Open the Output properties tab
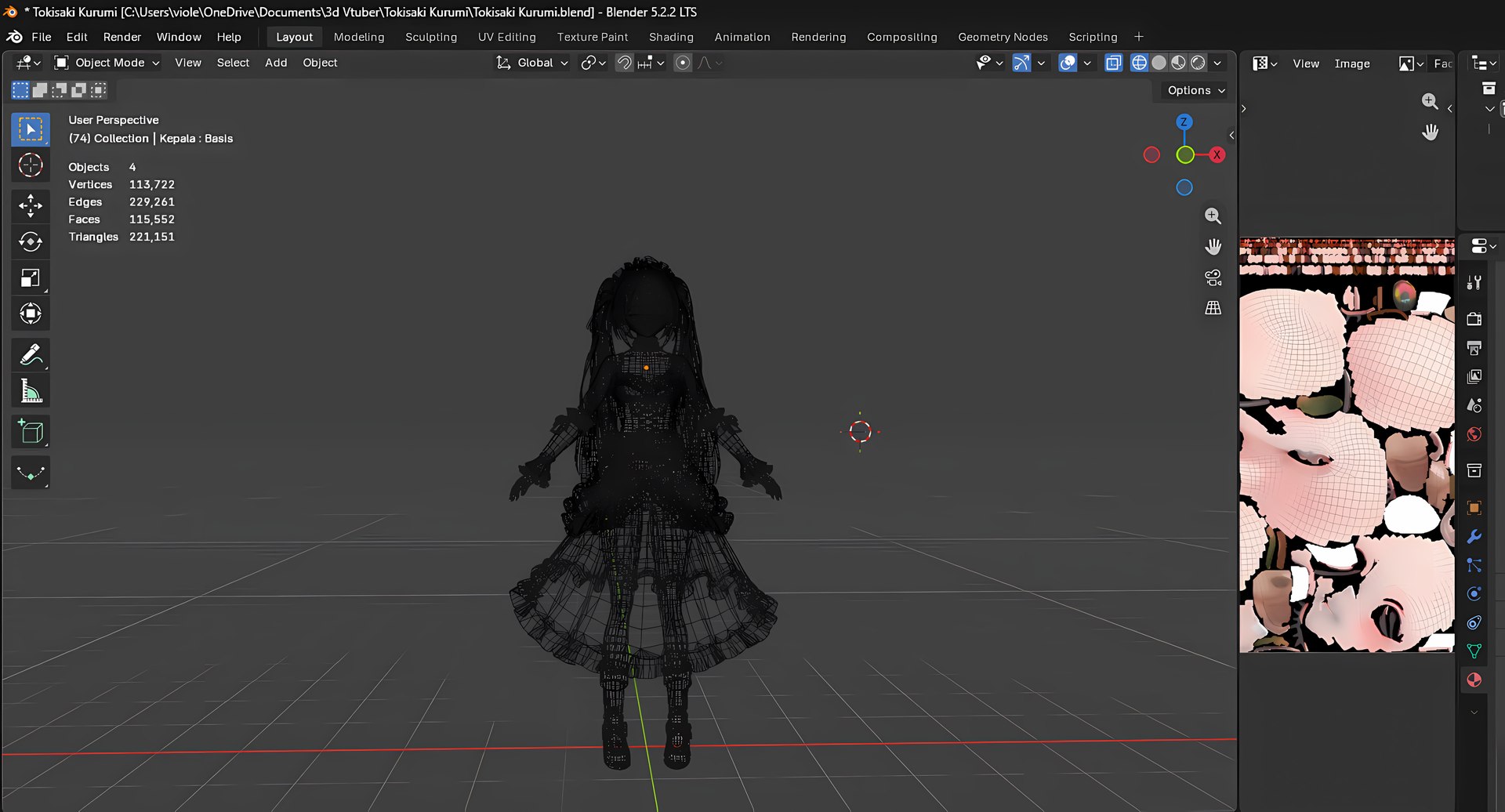Viewport: 1505px width, 812px height. point(1474,347)
